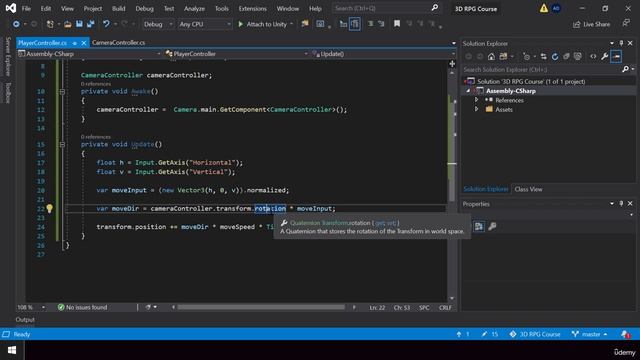
Task: Refresh the Solution Explorer
Action: [555, 57]
